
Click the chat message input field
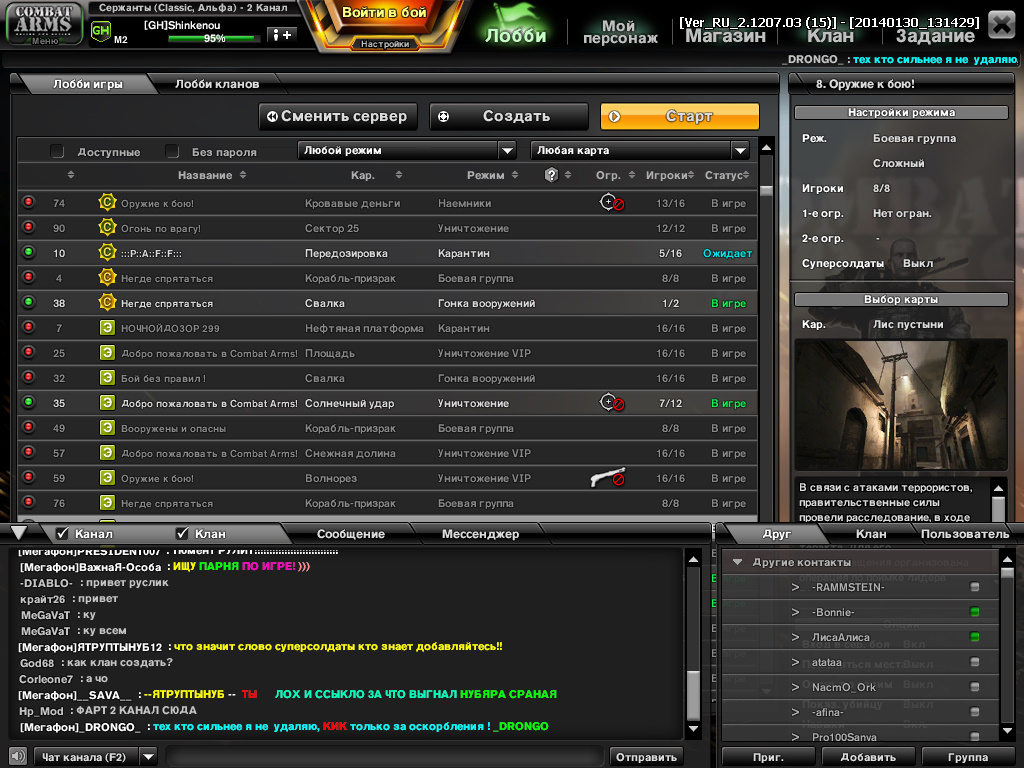(385, 757)
